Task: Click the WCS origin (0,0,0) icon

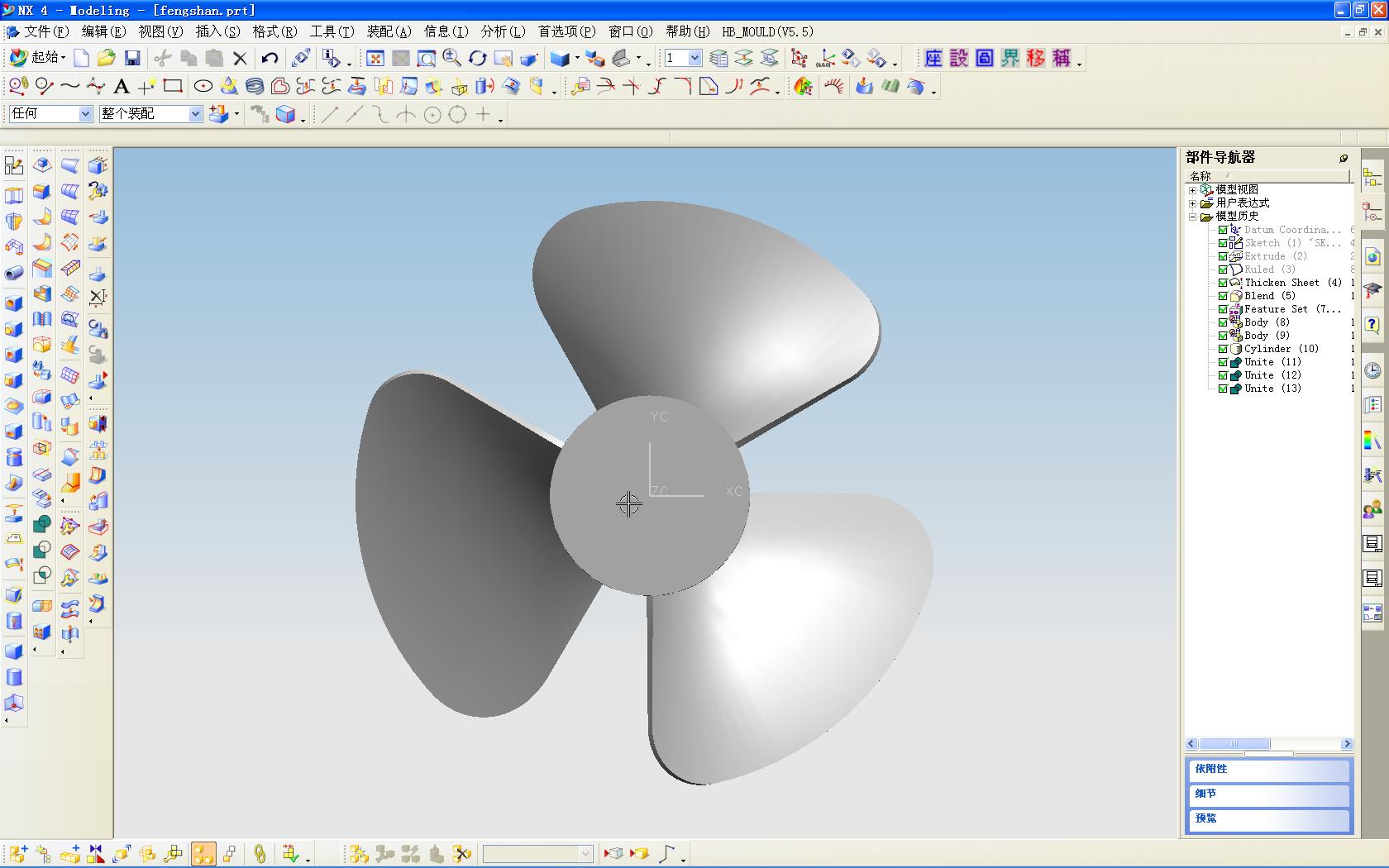Action: point(825,58)
